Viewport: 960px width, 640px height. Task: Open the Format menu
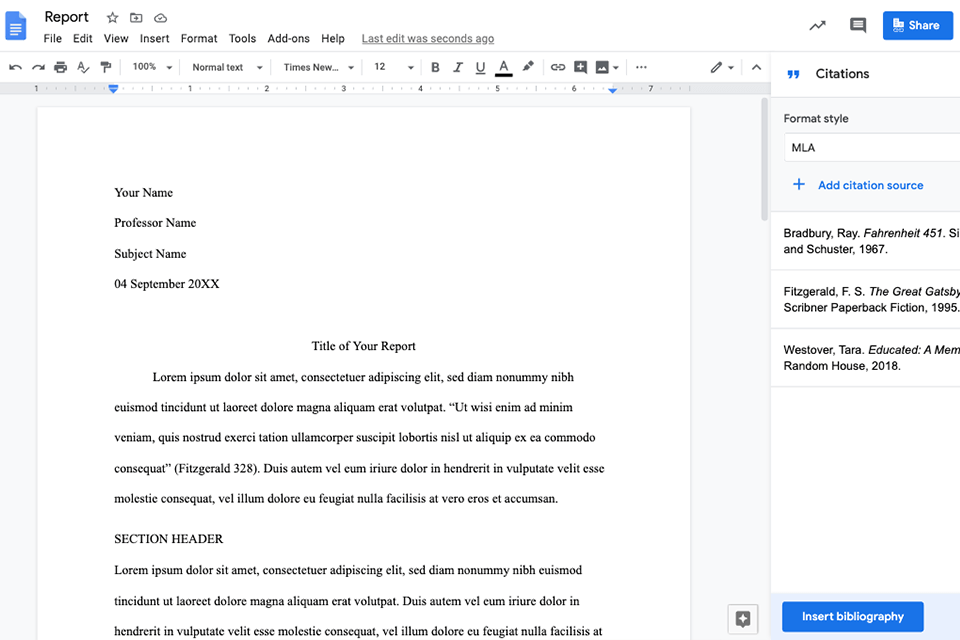coord(199,39)
